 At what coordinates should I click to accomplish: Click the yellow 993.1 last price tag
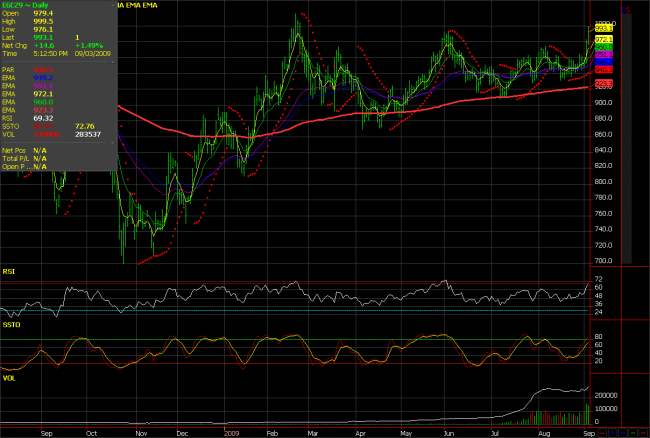pos(604,29)
